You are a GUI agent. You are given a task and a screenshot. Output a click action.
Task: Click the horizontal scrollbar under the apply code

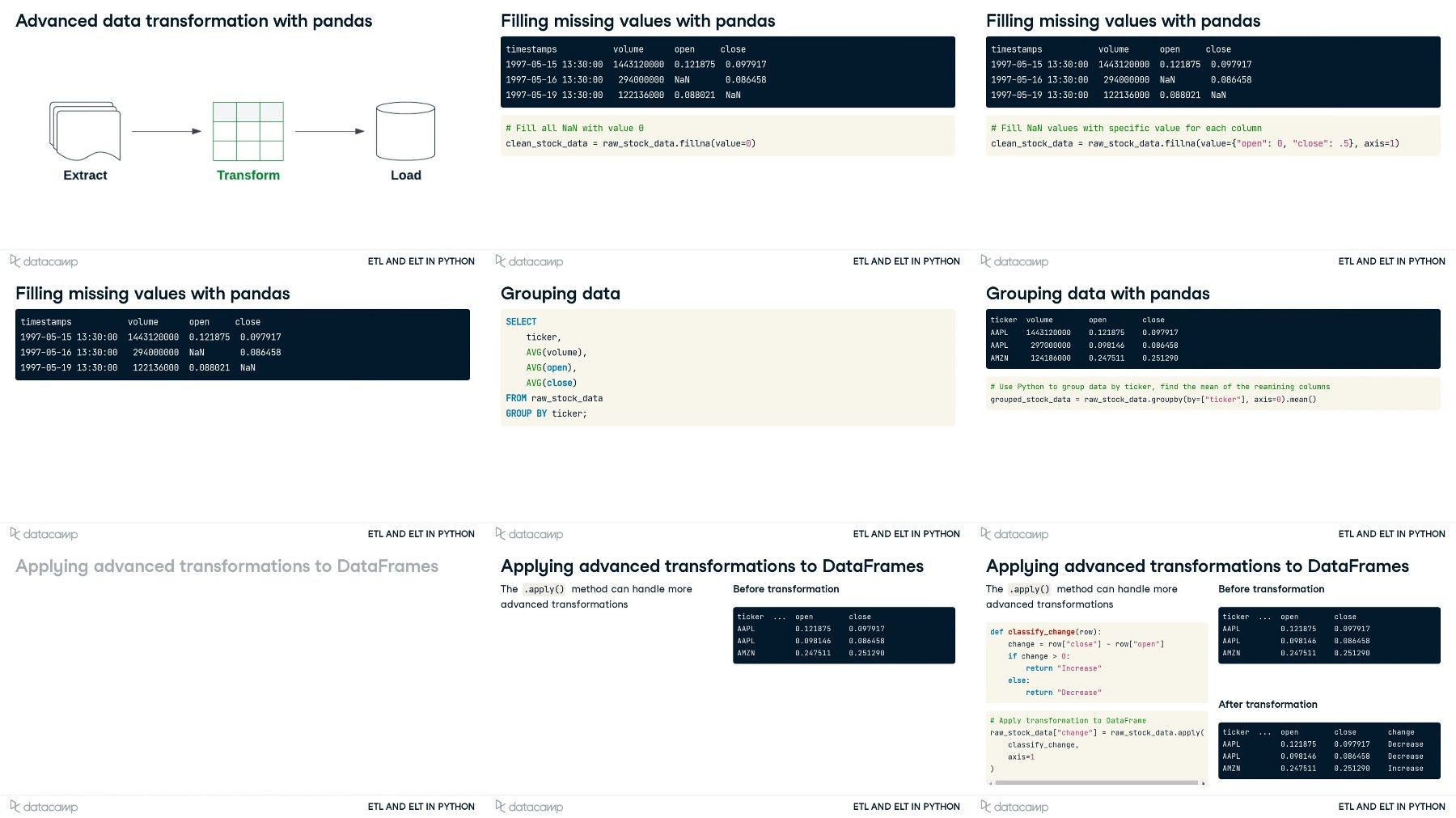click(1097, 783)
